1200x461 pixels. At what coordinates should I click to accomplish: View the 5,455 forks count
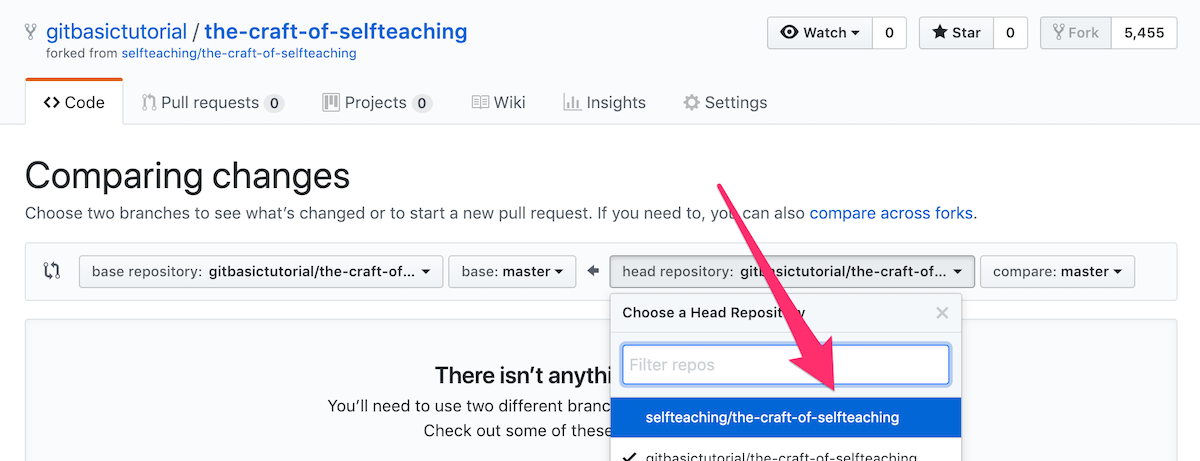click(1144, 32)
